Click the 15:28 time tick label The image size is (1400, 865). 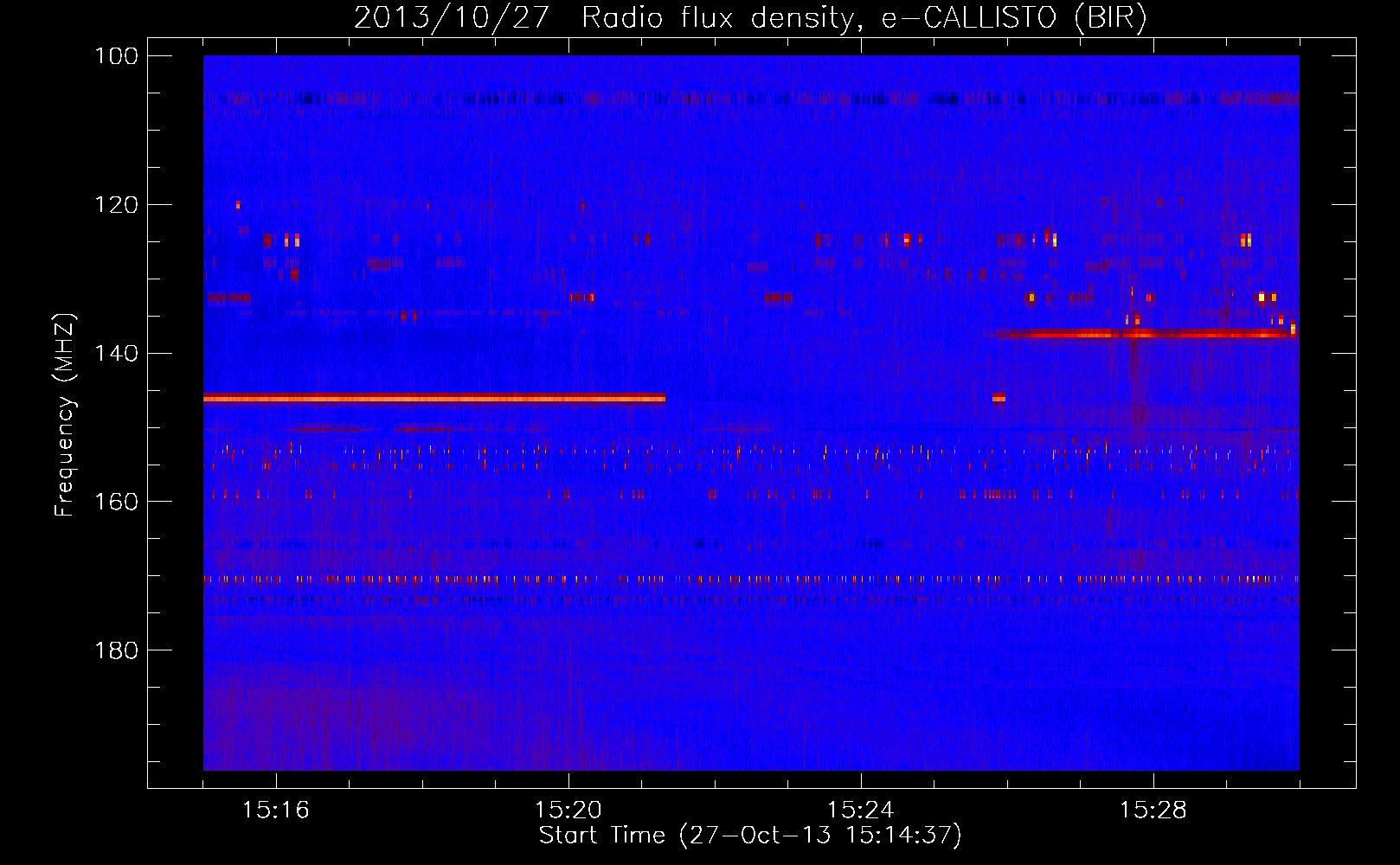point(1153,811)
